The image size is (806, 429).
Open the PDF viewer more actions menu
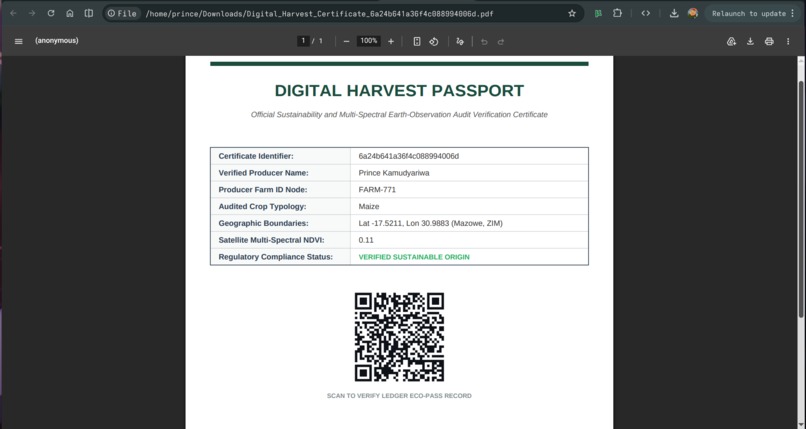[788, 41]
